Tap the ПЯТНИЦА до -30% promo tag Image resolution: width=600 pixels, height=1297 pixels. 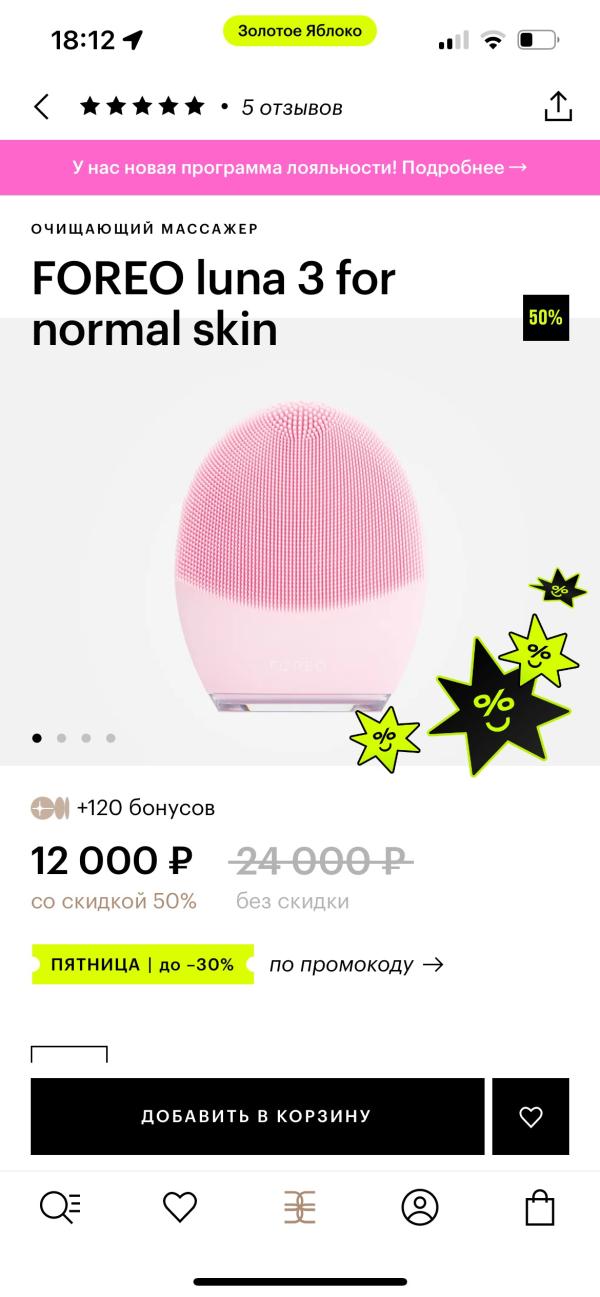tap(143, 965)
